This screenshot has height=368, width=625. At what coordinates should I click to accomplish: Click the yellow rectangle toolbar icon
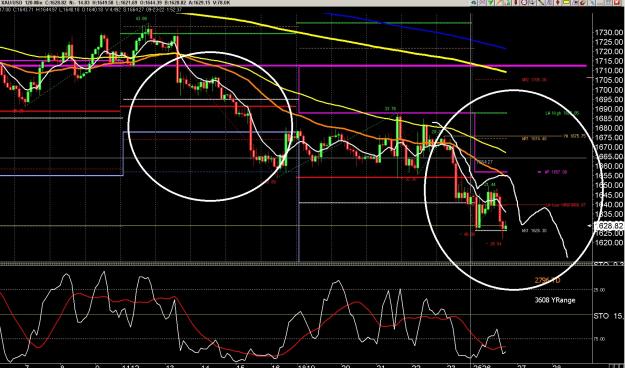pyautogui.click(x=566, y=2)
